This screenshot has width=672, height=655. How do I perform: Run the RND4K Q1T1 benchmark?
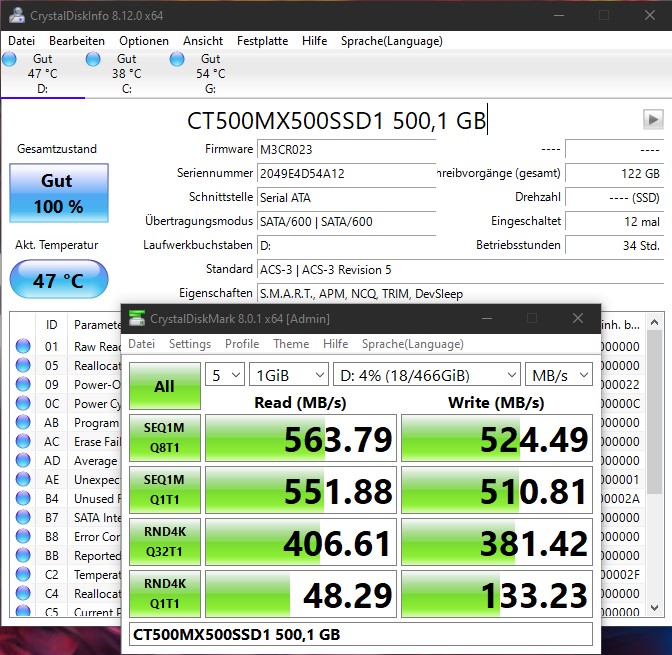pyautogui.click(x=165, y=594)
